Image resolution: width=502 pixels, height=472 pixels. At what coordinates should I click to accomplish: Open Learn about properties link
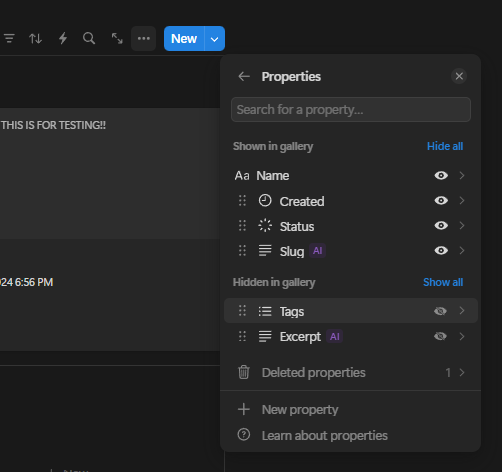[x=351, y=435]
